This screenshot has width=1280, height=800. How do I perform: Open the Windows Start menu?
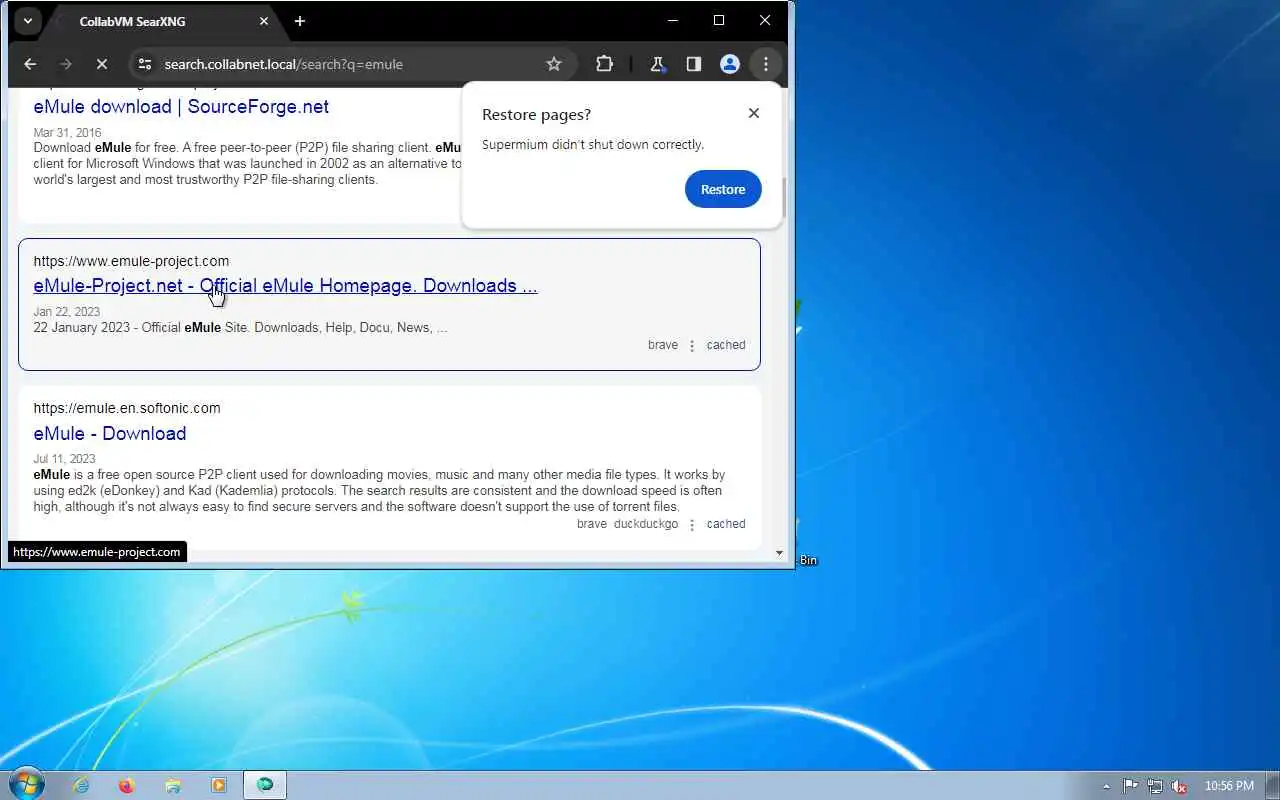(26, 785)
